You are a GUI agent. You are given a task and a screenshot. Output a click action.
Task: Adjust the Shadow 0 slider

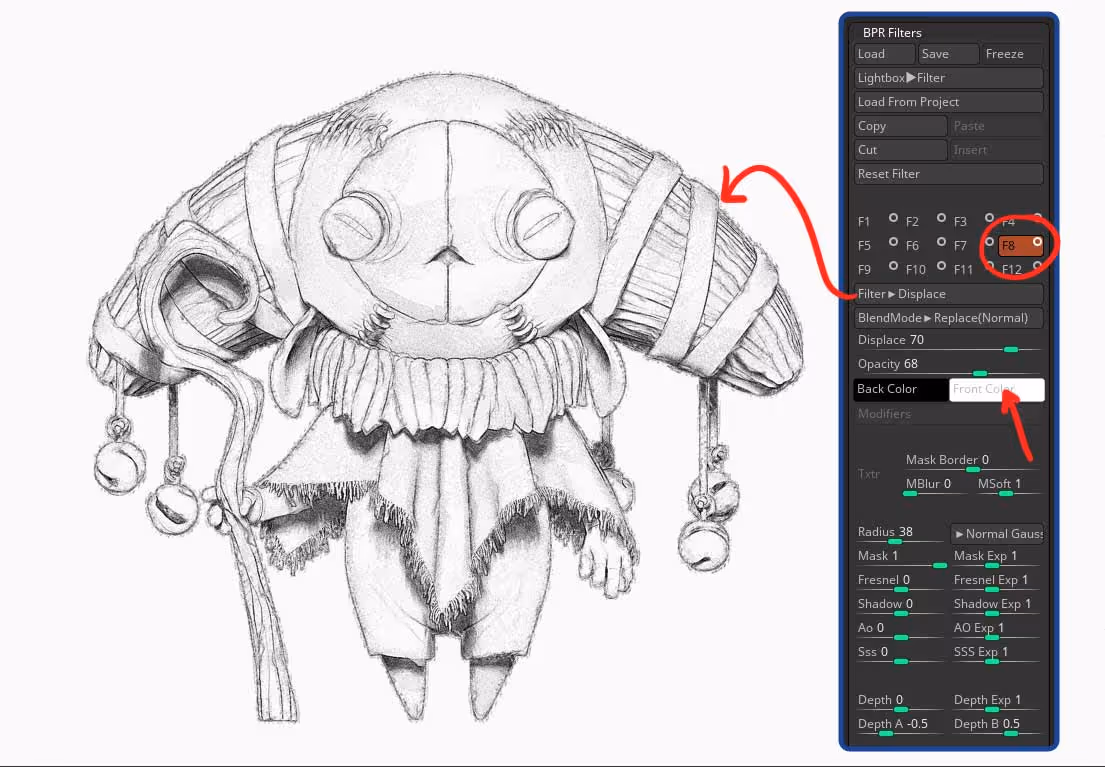point(900,606)
